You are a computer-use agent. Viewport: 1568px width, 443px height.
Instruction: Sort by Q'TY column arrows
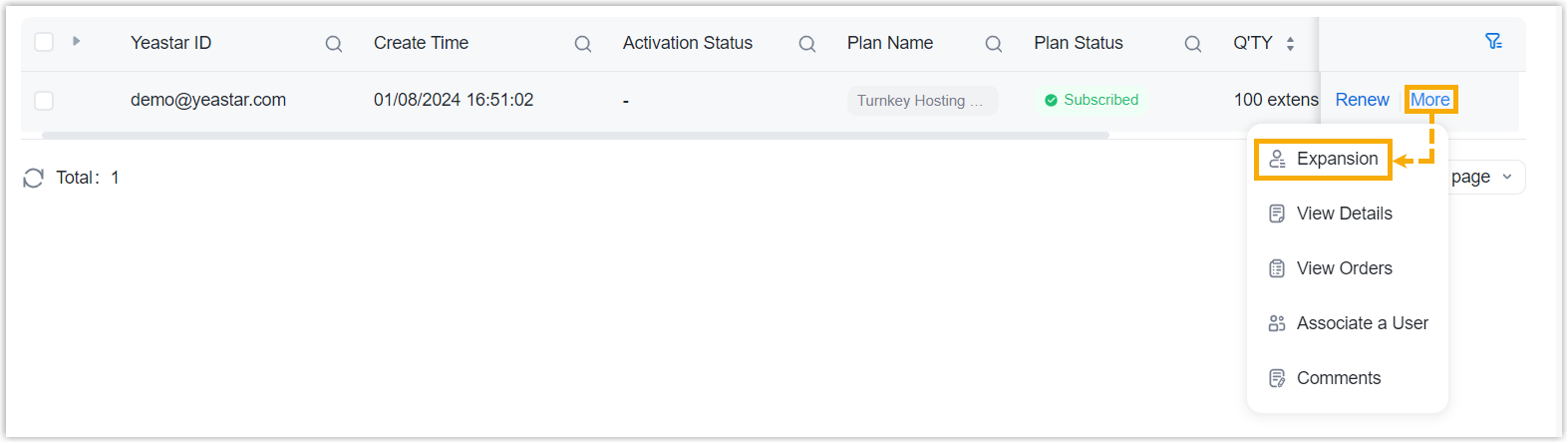(x=1290, y=44)
